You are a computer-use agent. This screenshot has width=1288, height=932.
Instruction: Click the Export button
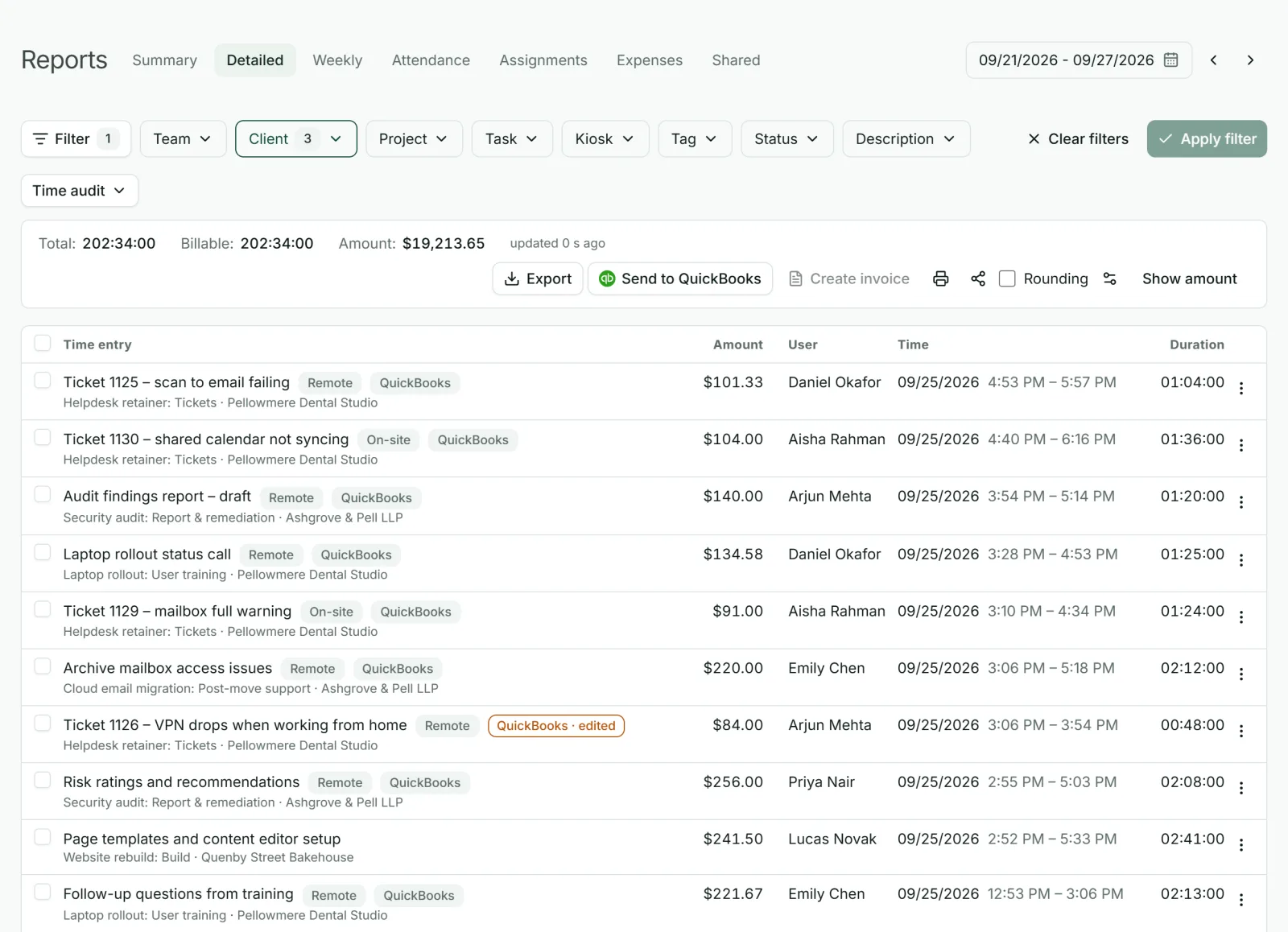538,278
